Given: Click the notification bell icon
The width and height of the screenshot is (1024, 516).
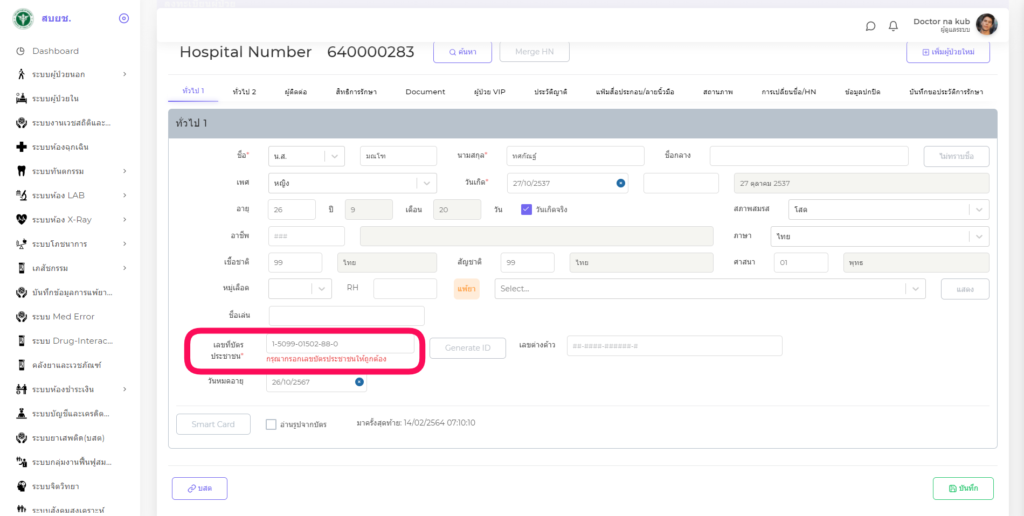Looking at the screenshot, I should pyautogui.click(x=893, y=26).
